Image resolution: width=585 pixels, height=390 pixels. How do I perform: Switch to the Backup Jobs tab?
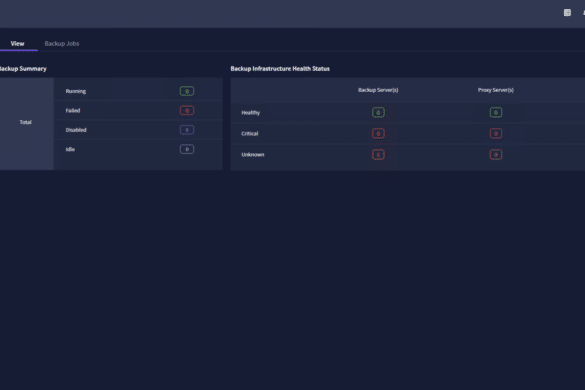tap(62, 44)
